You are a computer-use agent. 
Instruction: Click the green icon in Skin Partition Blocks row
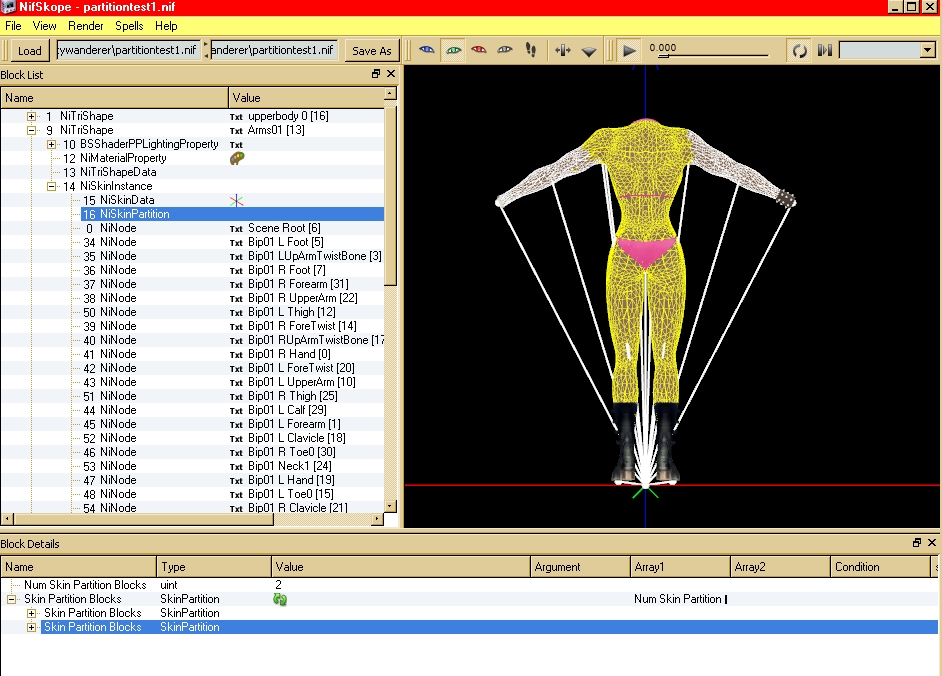(x=280, y=599)
